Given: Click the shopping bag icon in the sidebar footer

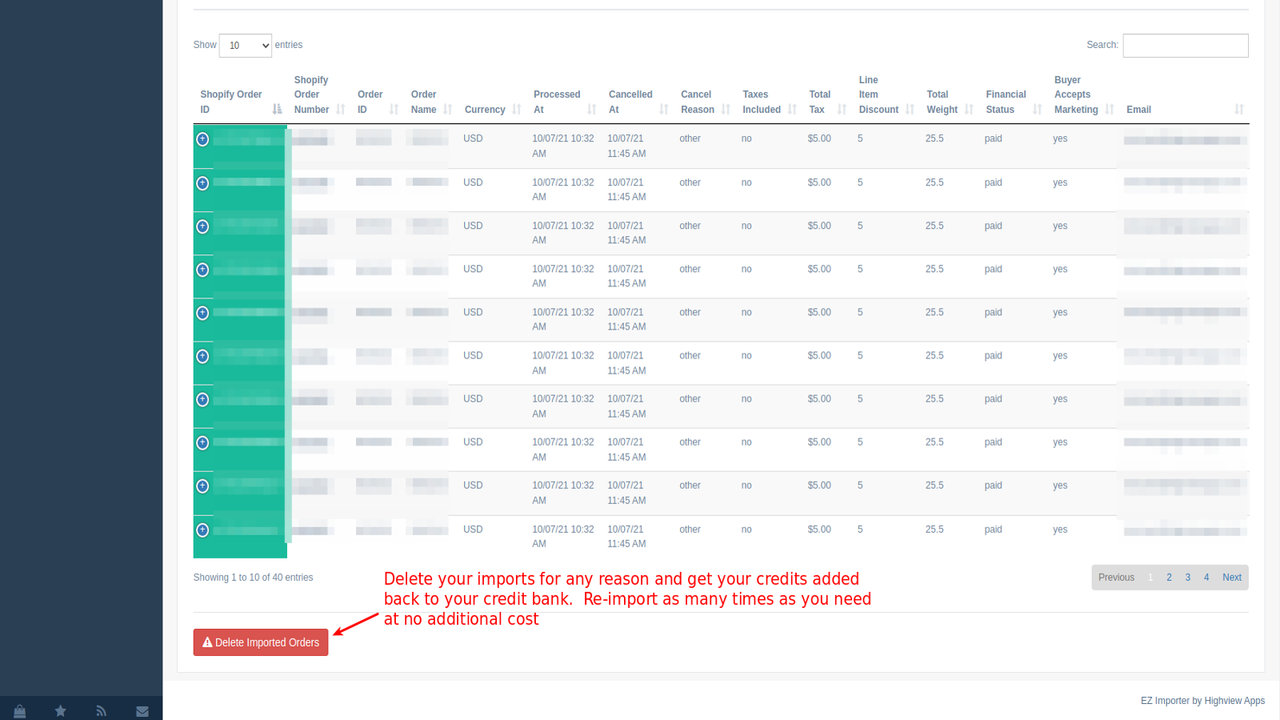Looking at the screenshot, I should click(x=20, y=710).
